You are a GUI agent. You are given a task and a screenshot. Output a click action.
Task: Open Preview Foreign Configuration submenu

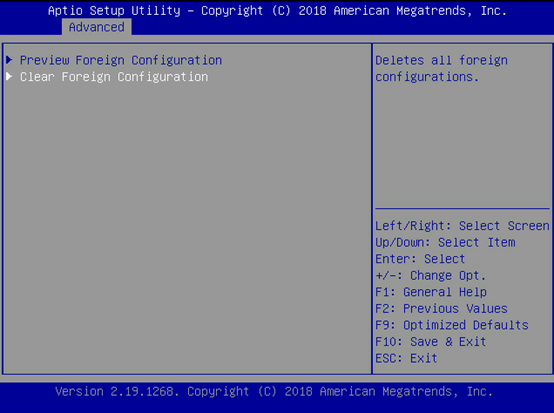[121, 60]
